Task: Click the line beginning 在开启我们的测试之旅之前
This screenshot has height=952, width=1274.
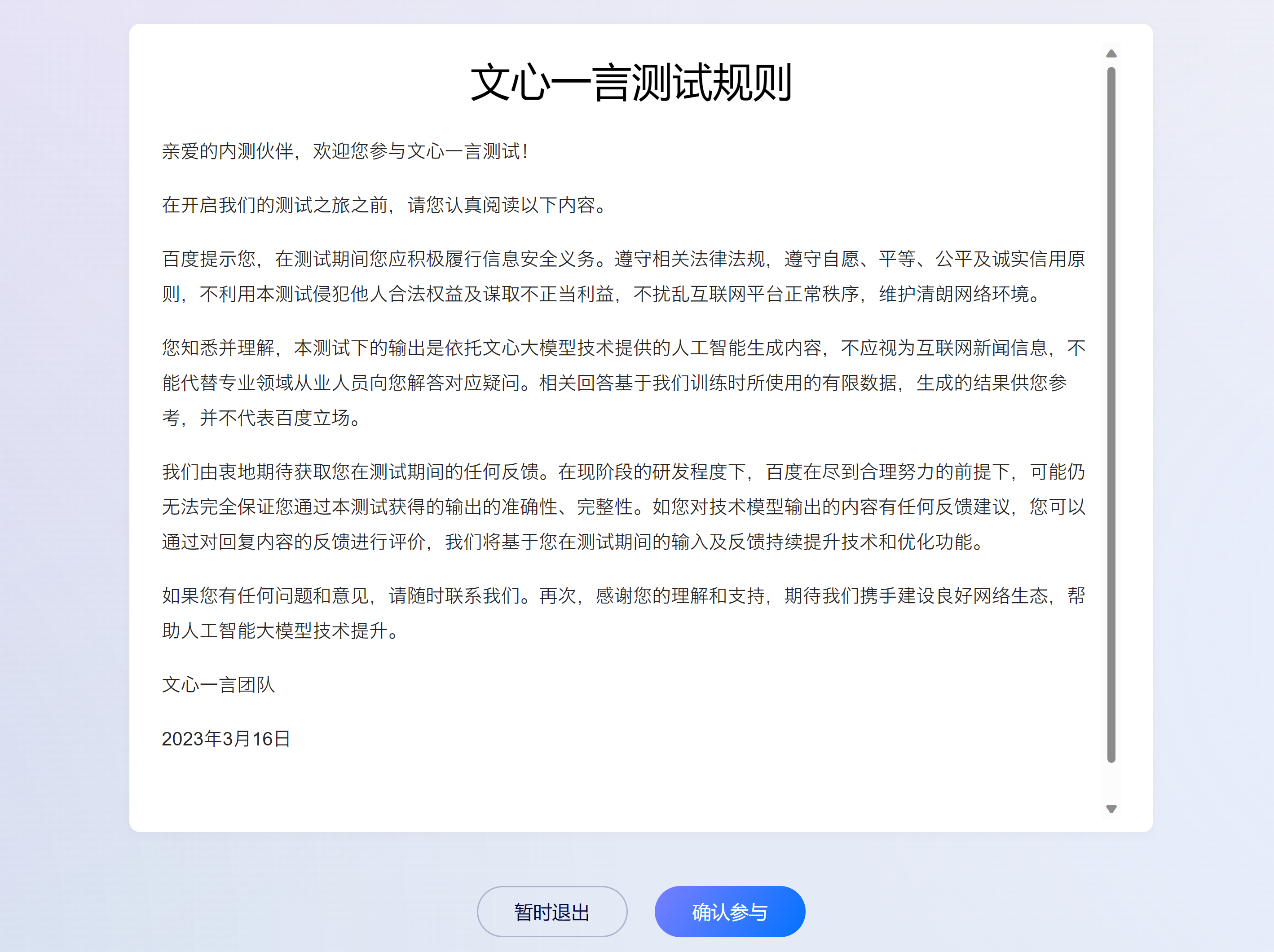Action: pos(384,205)
